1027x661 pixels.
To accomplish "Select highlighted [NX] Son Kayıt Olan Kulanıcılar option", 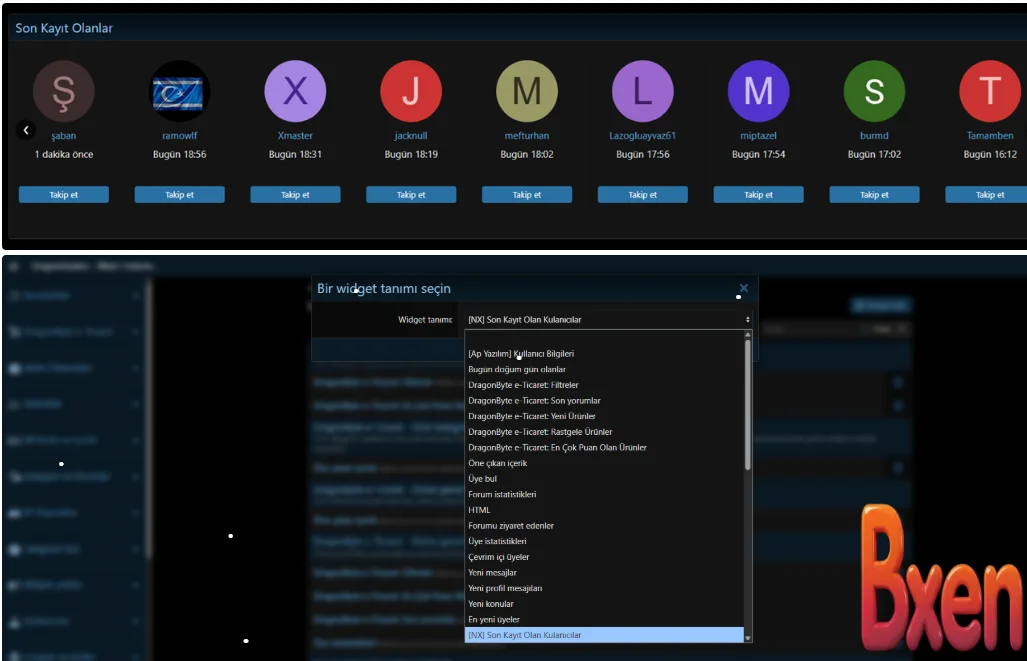I will [524, 635].
